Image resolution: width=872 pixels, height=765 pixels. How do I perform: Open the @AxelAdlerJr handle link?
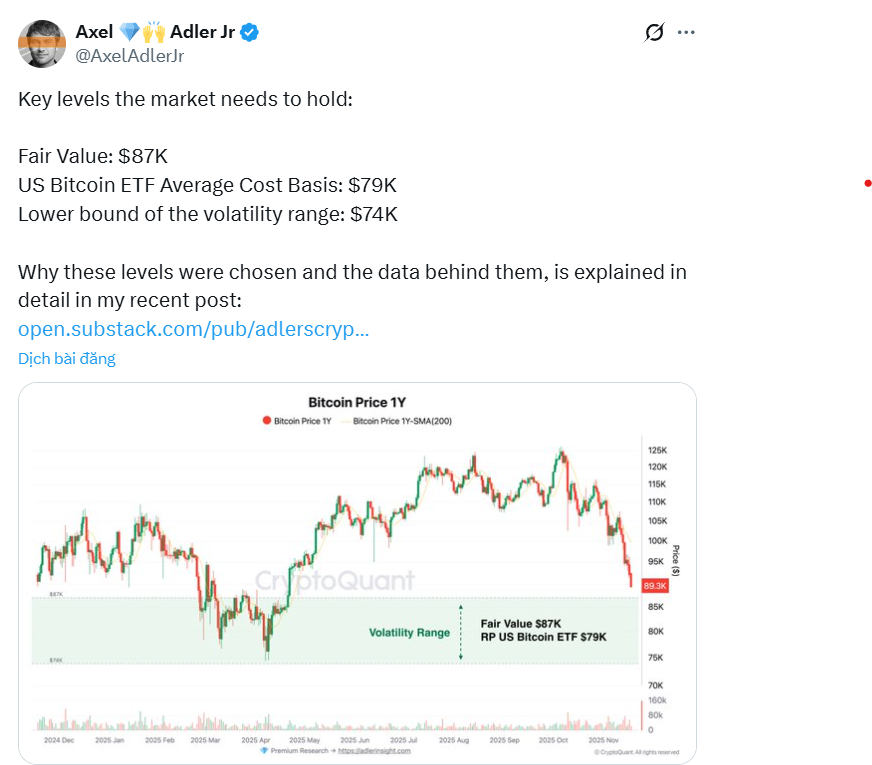[x=129, y=56]
